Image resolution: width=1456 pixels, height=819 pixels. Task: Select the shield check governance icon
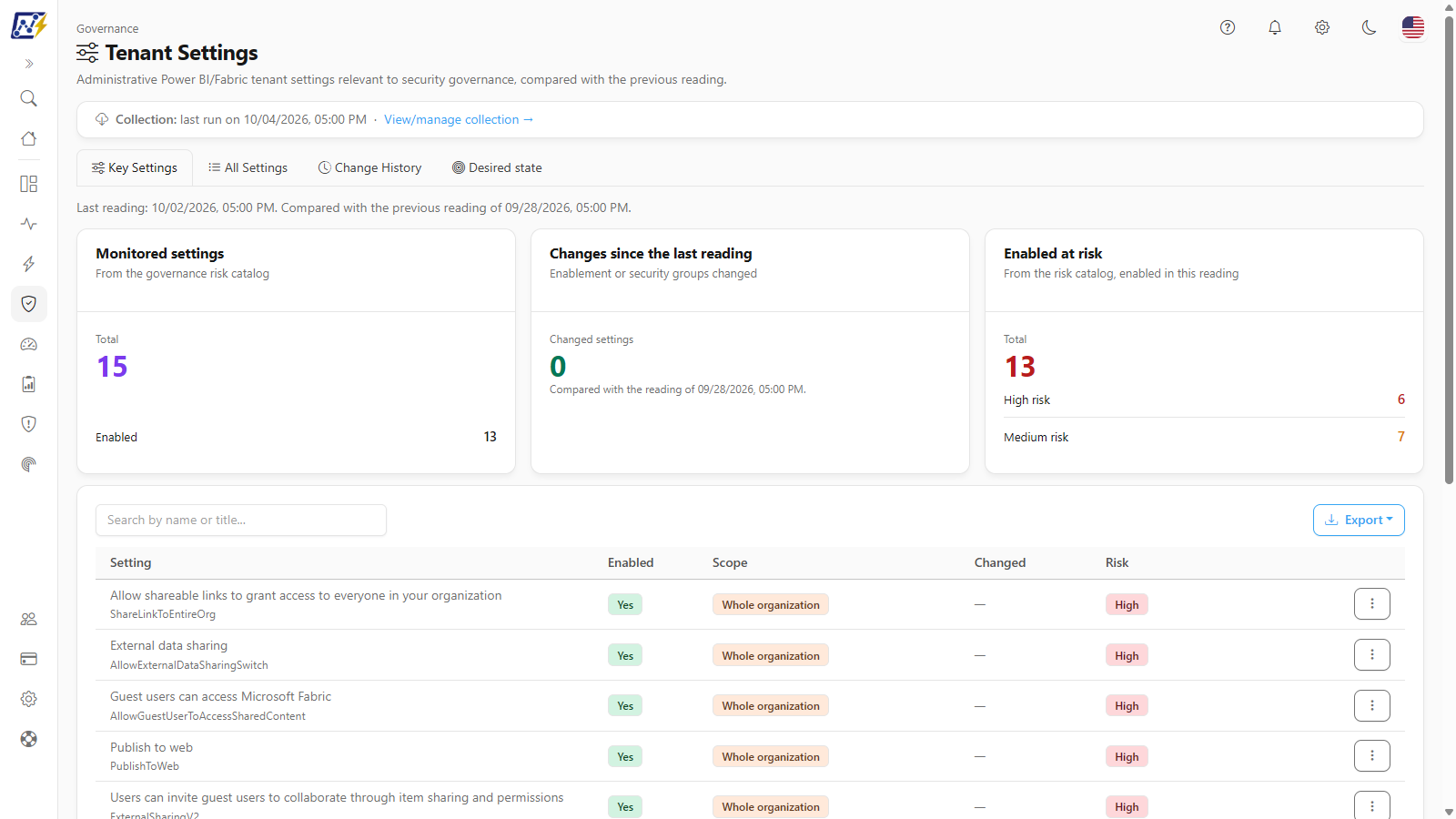[29, 304]
